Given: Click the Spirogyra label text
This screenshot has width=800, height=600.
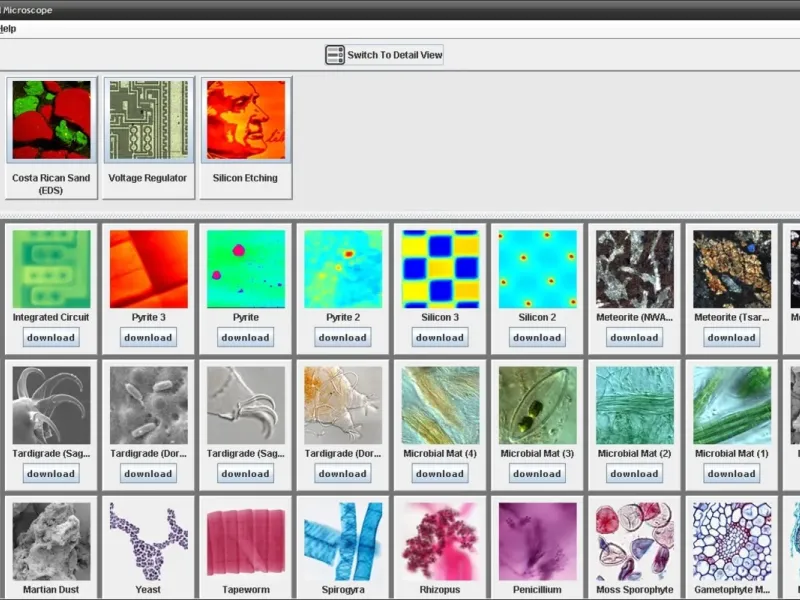Looking at the screenshot, I should pyautogui.click(x=343, y=590).
